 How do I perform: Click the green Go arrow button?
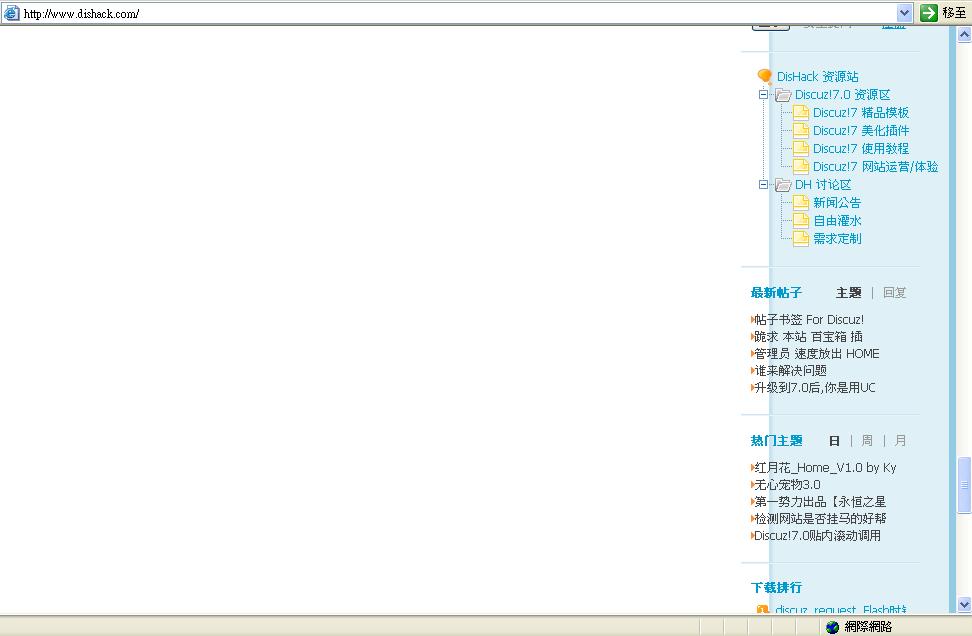coord(928,12)
